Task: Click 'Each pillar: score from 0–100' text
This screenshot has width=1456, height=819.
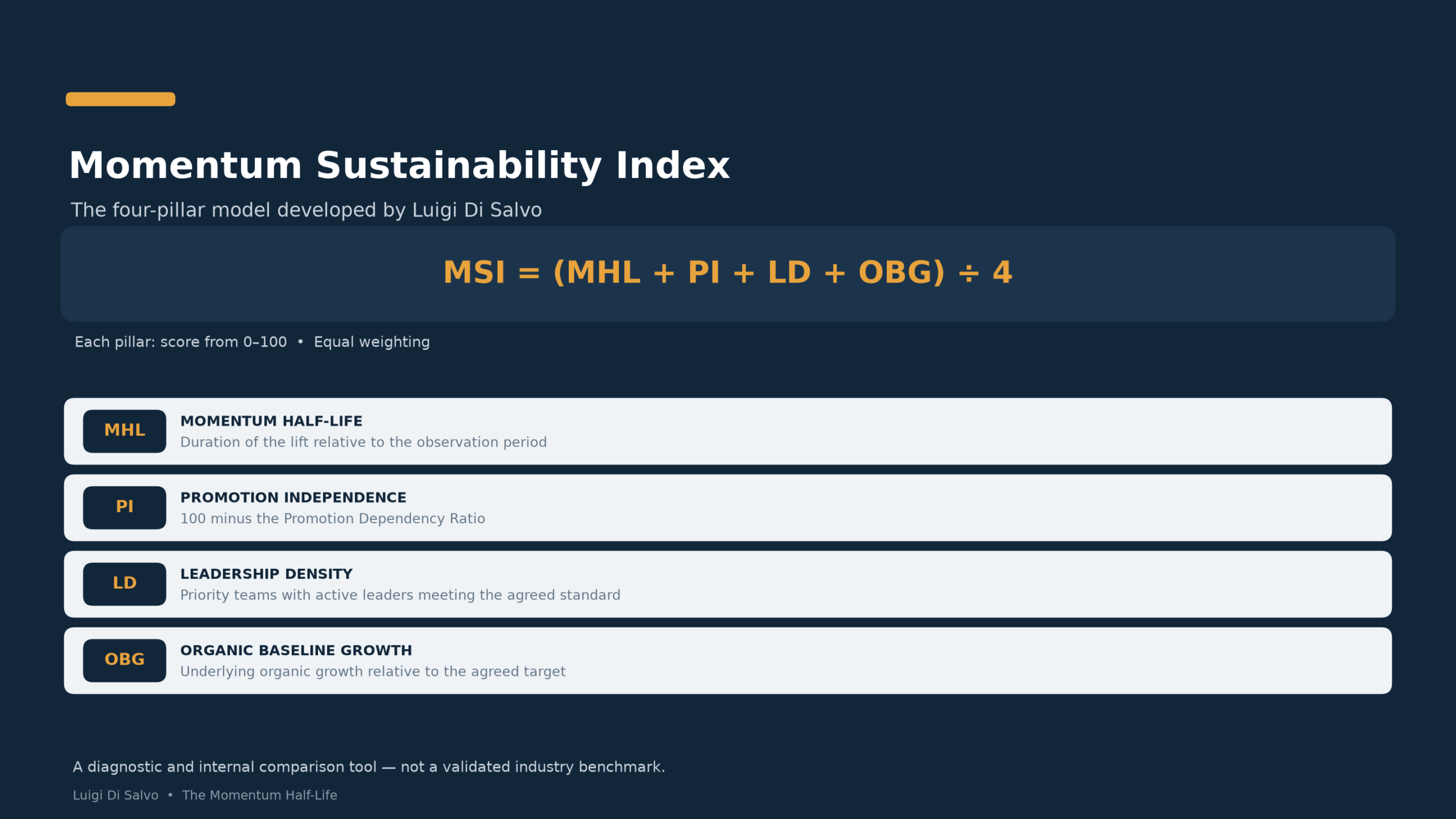Action: click(181, 342)
